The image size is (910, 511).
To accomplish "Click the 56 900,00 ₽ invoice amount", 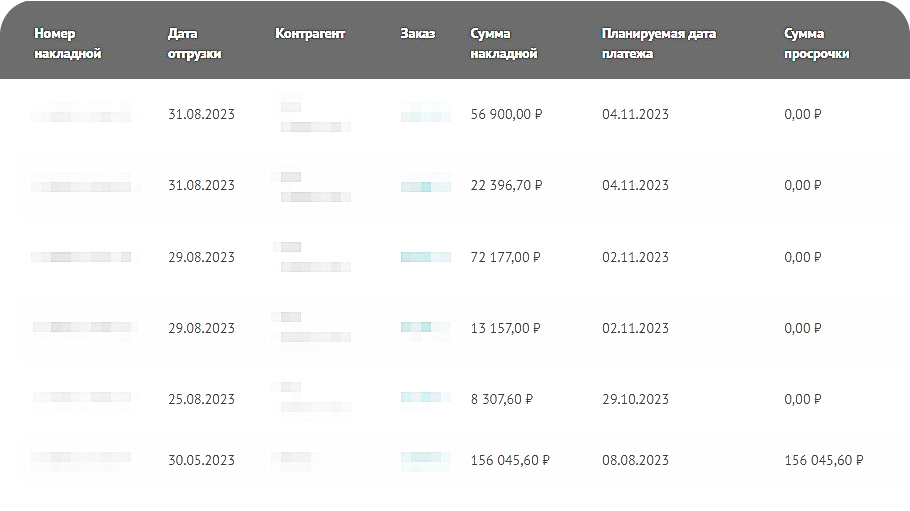I will [506, 115].
